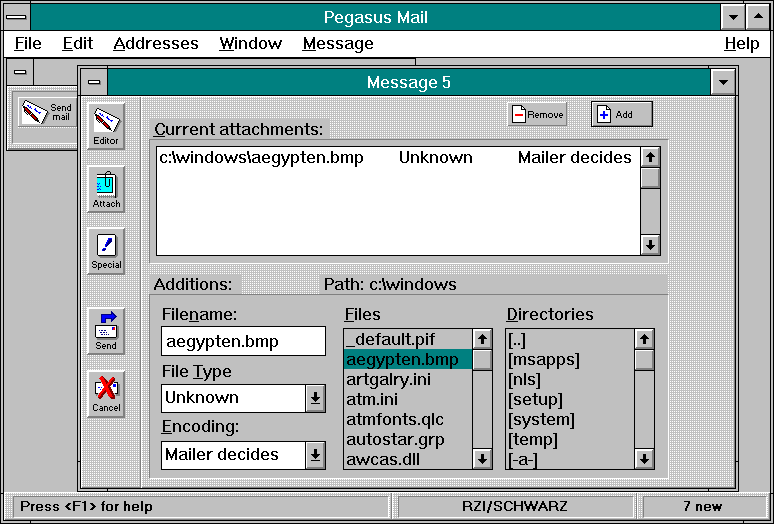Open the Help menu
The image size is (774, 524).
coord(741,43)
